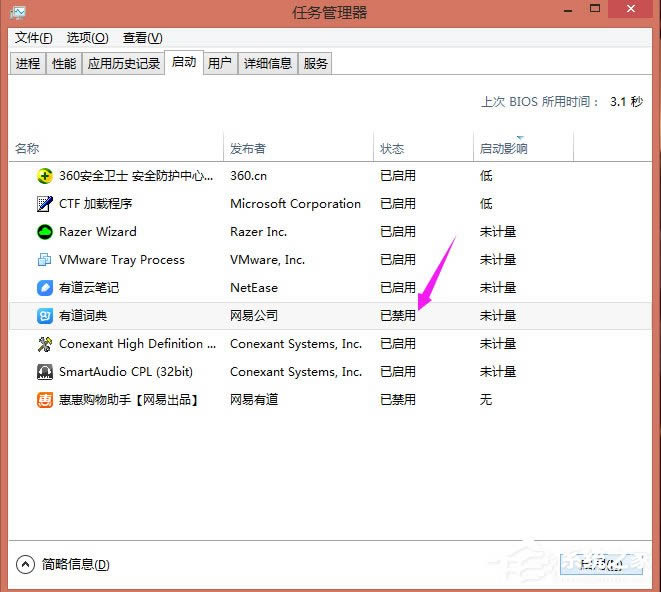The image size is (661, 592).
Task: Click the enable/disable button at bottom right
Action: [x=601, y=564]
